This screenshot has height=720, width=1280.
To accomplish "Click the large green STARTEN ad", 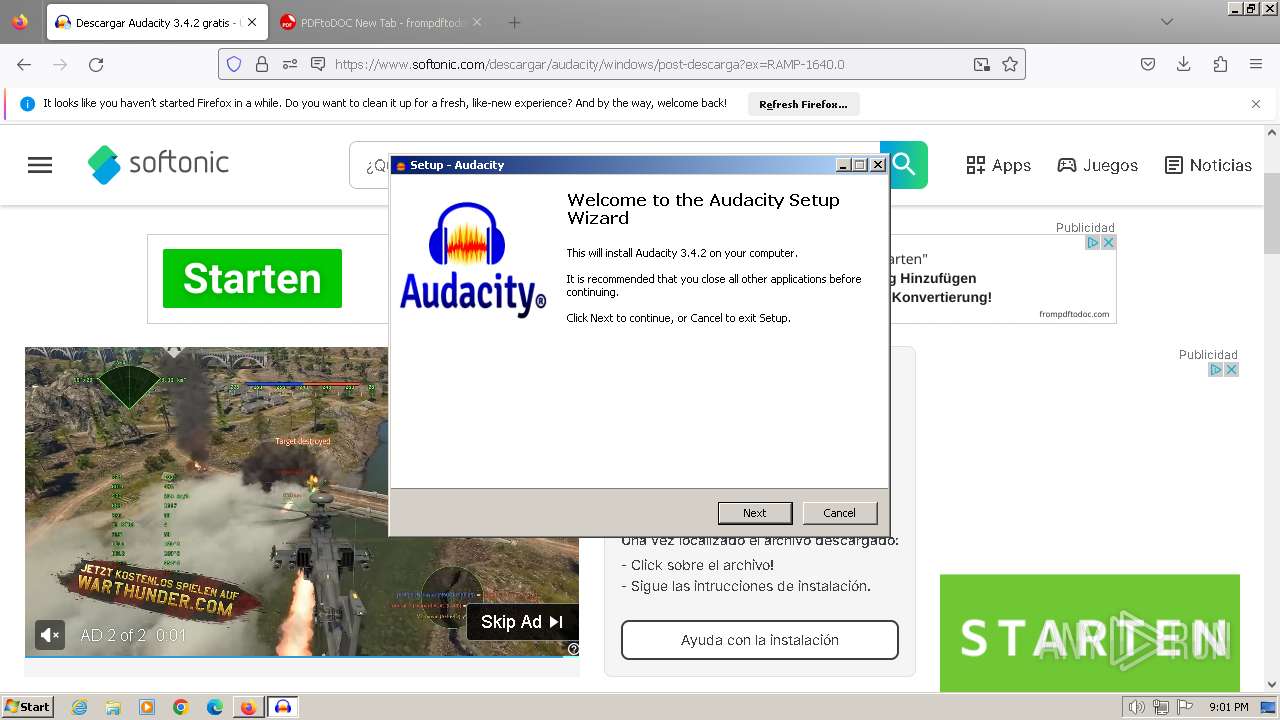I will point(1090,633).
